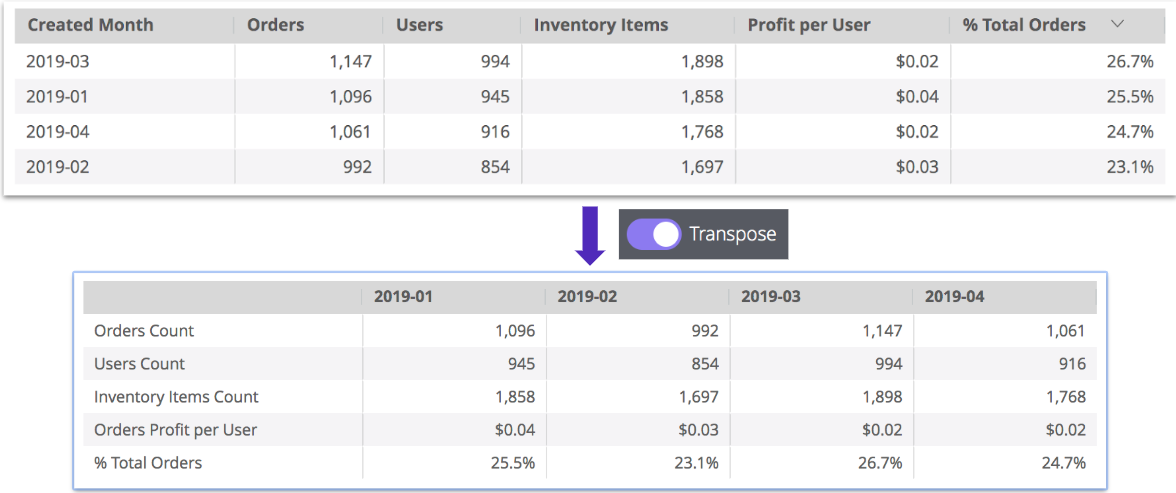This screenshot has width=1176, height=493.
Task: Select the 2019-02 column header in transposed table
Action: pyautogui.click(x=587, y=297)
